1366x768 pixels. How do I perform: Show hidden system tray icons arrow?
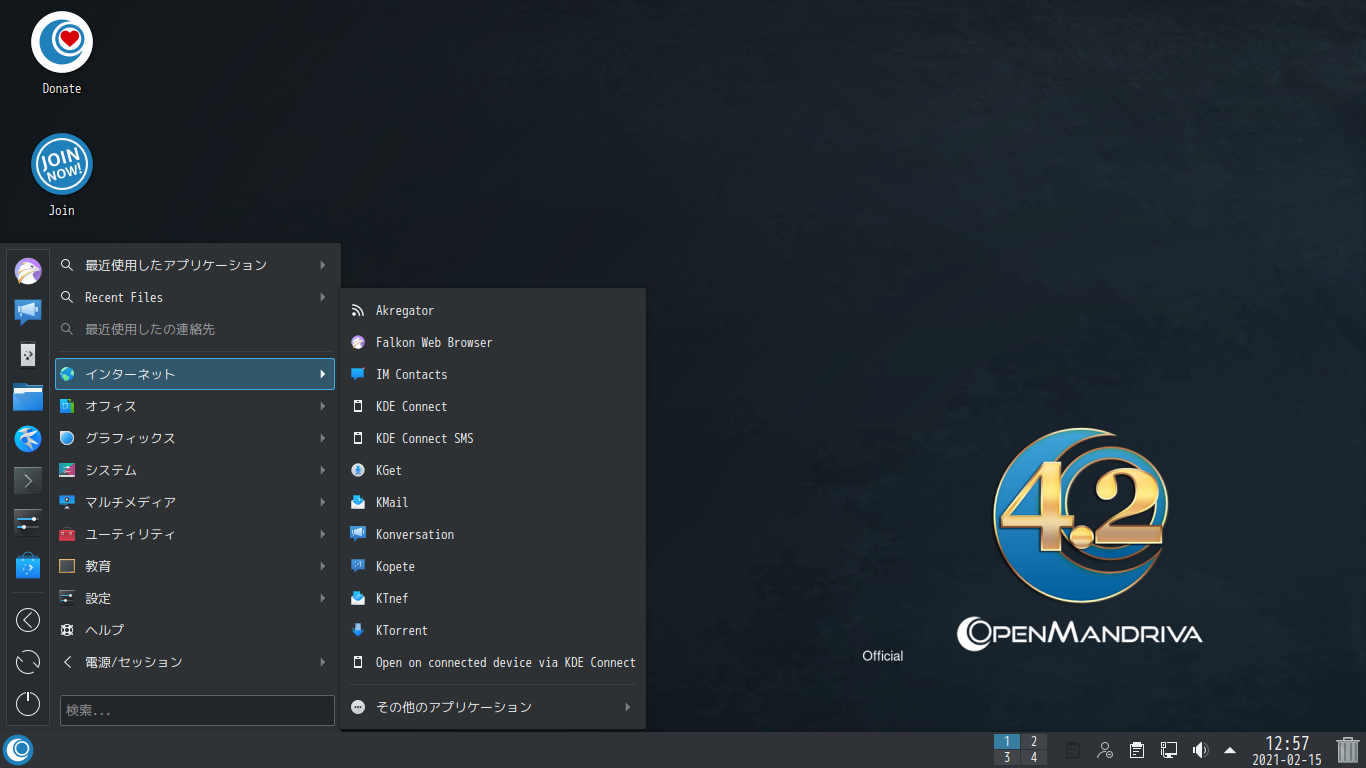[x=1230, y=750]
